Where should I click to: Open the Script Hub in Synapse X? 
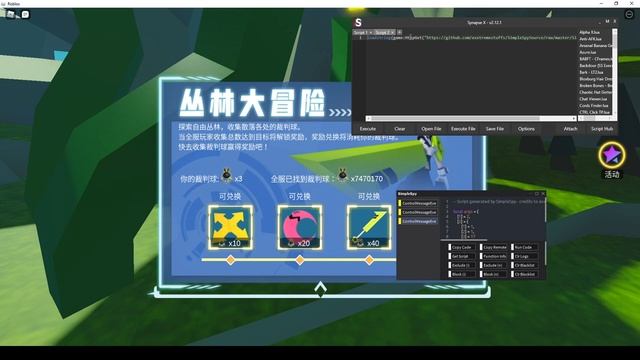[x=602, y=129]
